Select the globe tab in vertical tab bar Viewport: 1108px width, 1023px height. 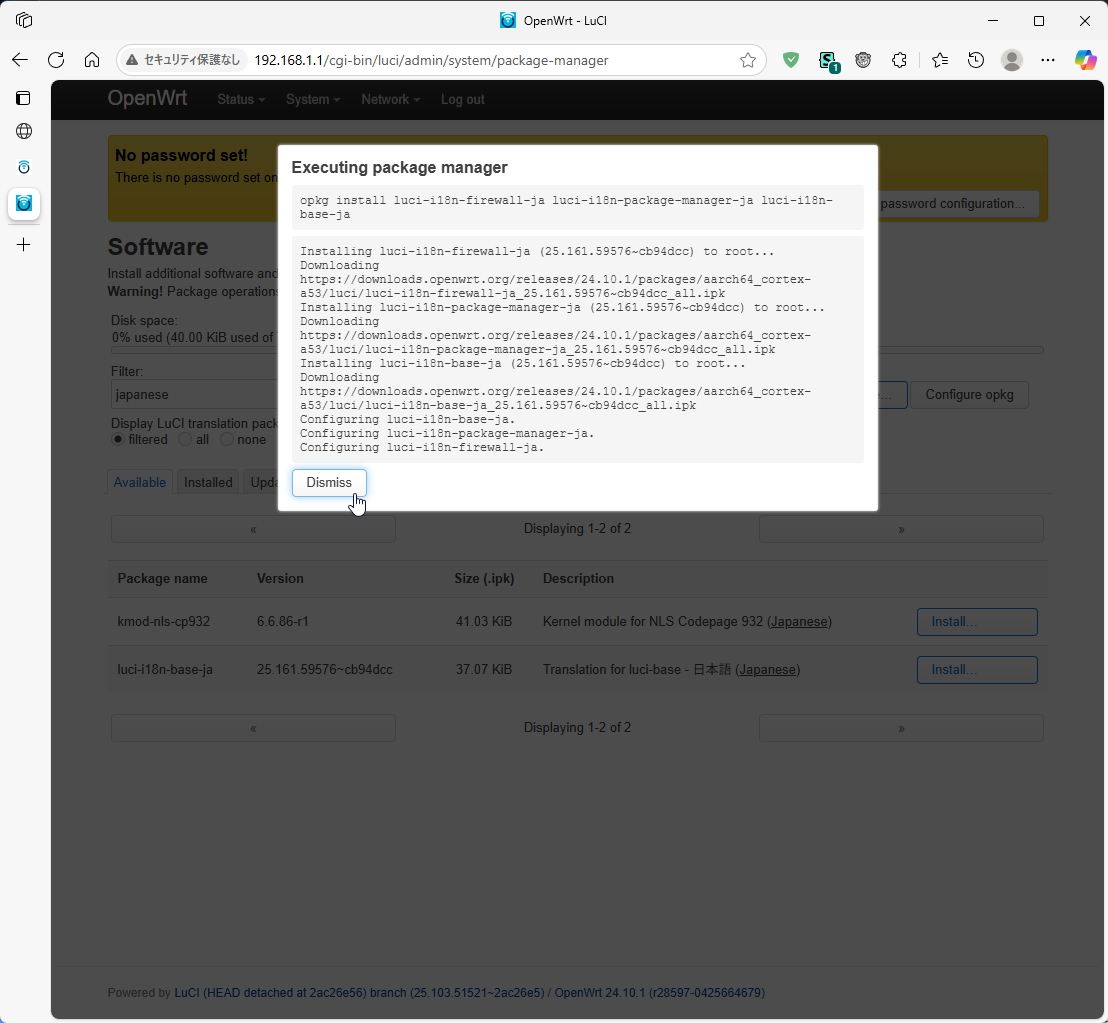pyautogui.click(x=23, y=131)
